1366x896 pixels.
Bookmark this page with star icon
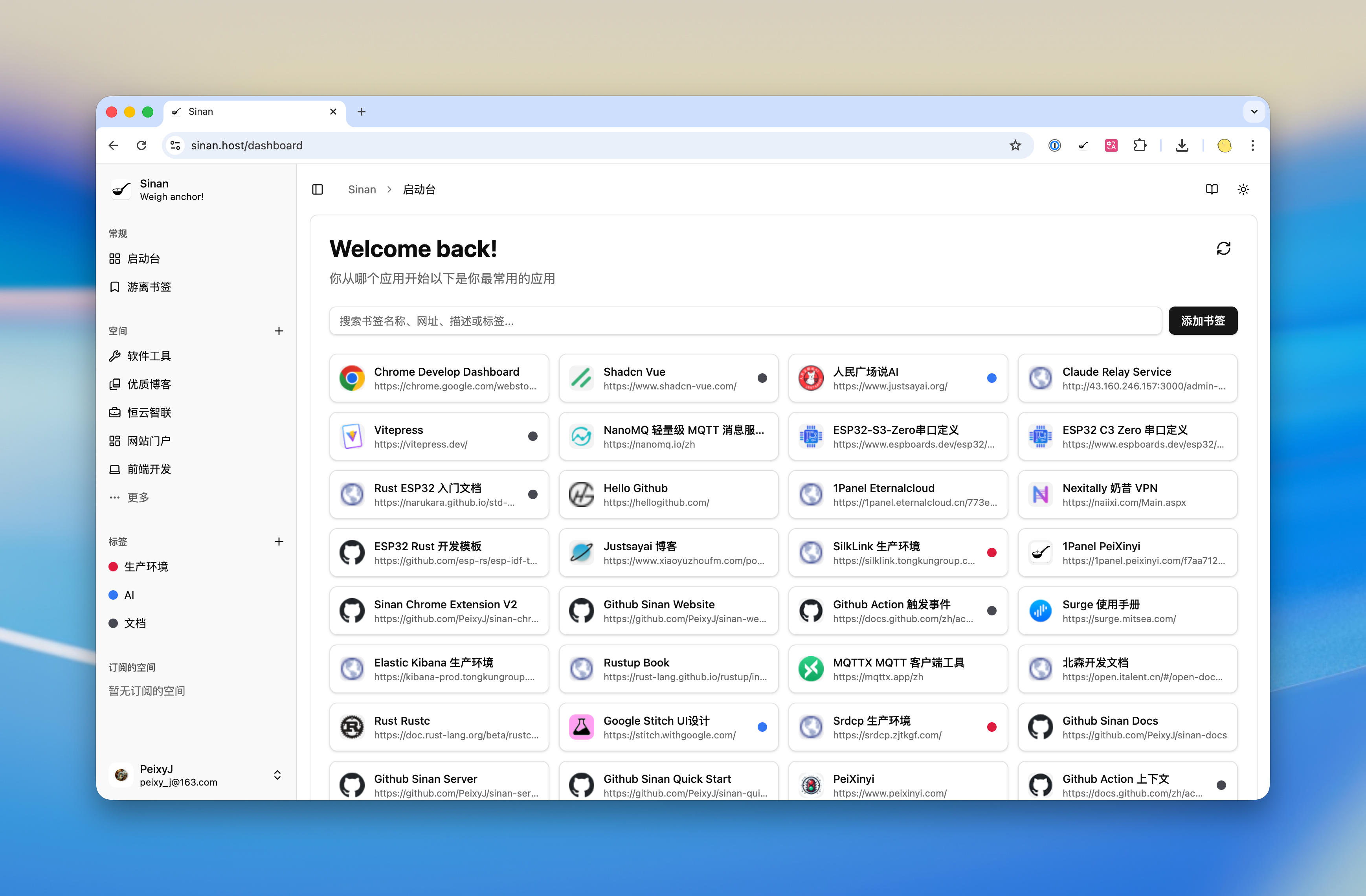click(x=1015, y=145)
